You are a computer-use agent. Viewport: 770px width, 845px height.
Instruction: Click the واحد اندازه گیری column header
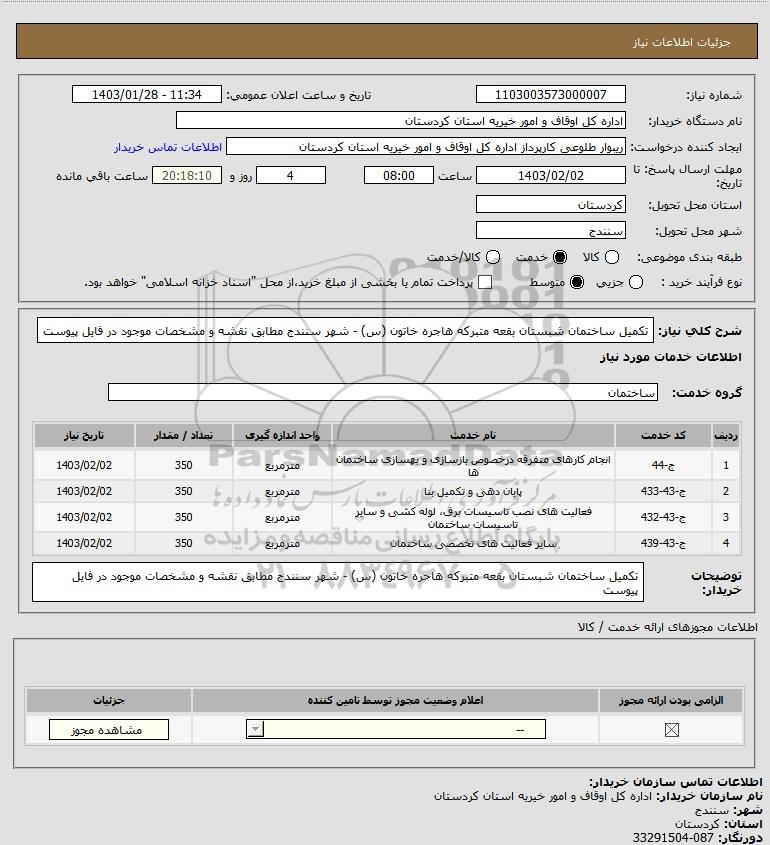click(x=282, y=435)
